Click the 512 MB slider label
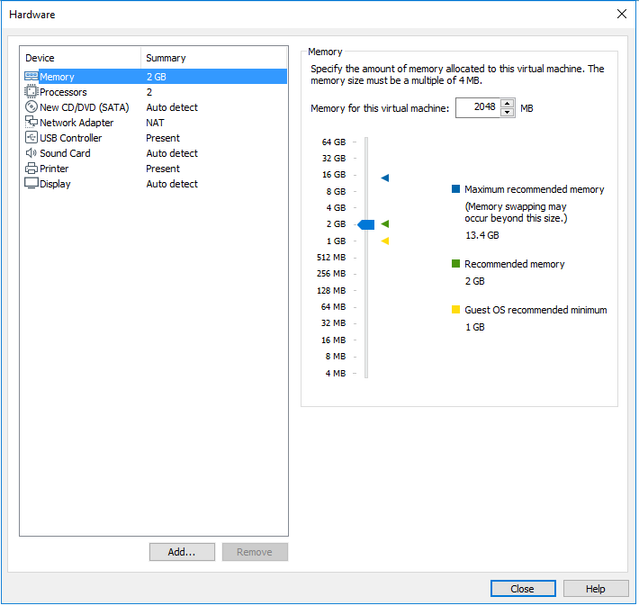Image resolution: width=639 pixels, height=607 pixels. pos(331,257)
